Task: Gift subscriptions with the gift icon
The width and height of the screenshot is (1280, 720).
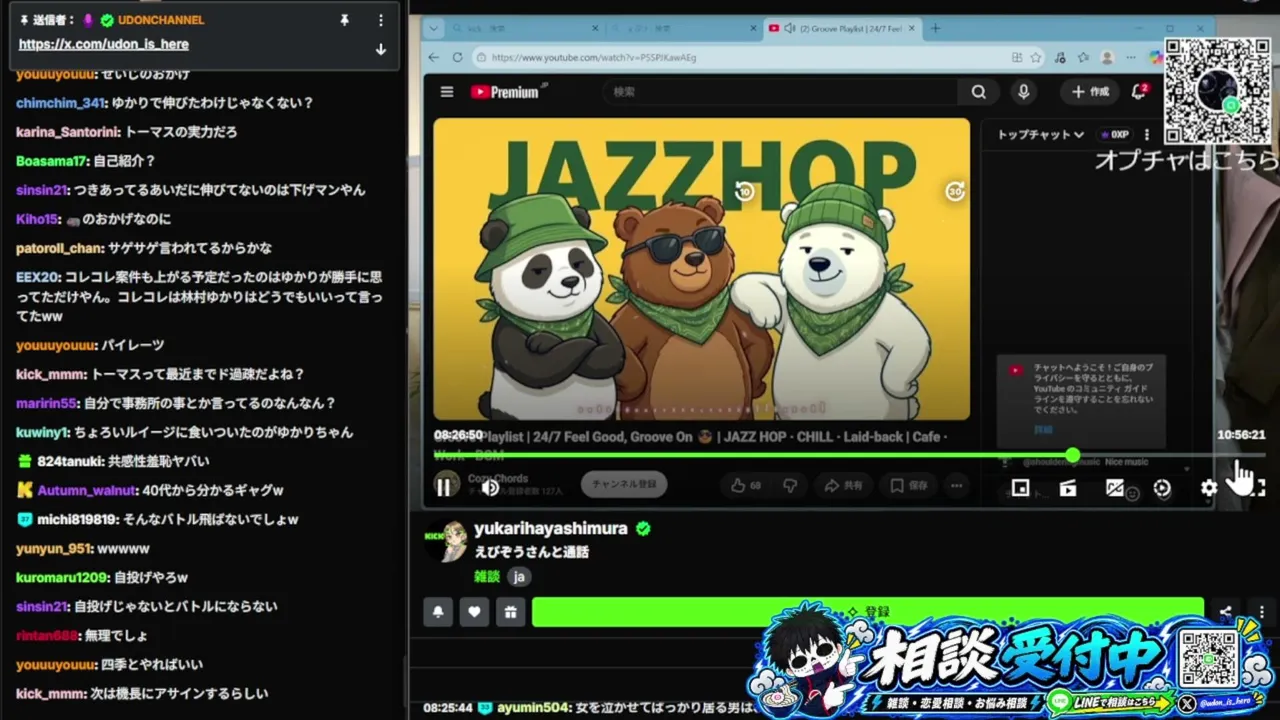Action: (x=510, y=612)
